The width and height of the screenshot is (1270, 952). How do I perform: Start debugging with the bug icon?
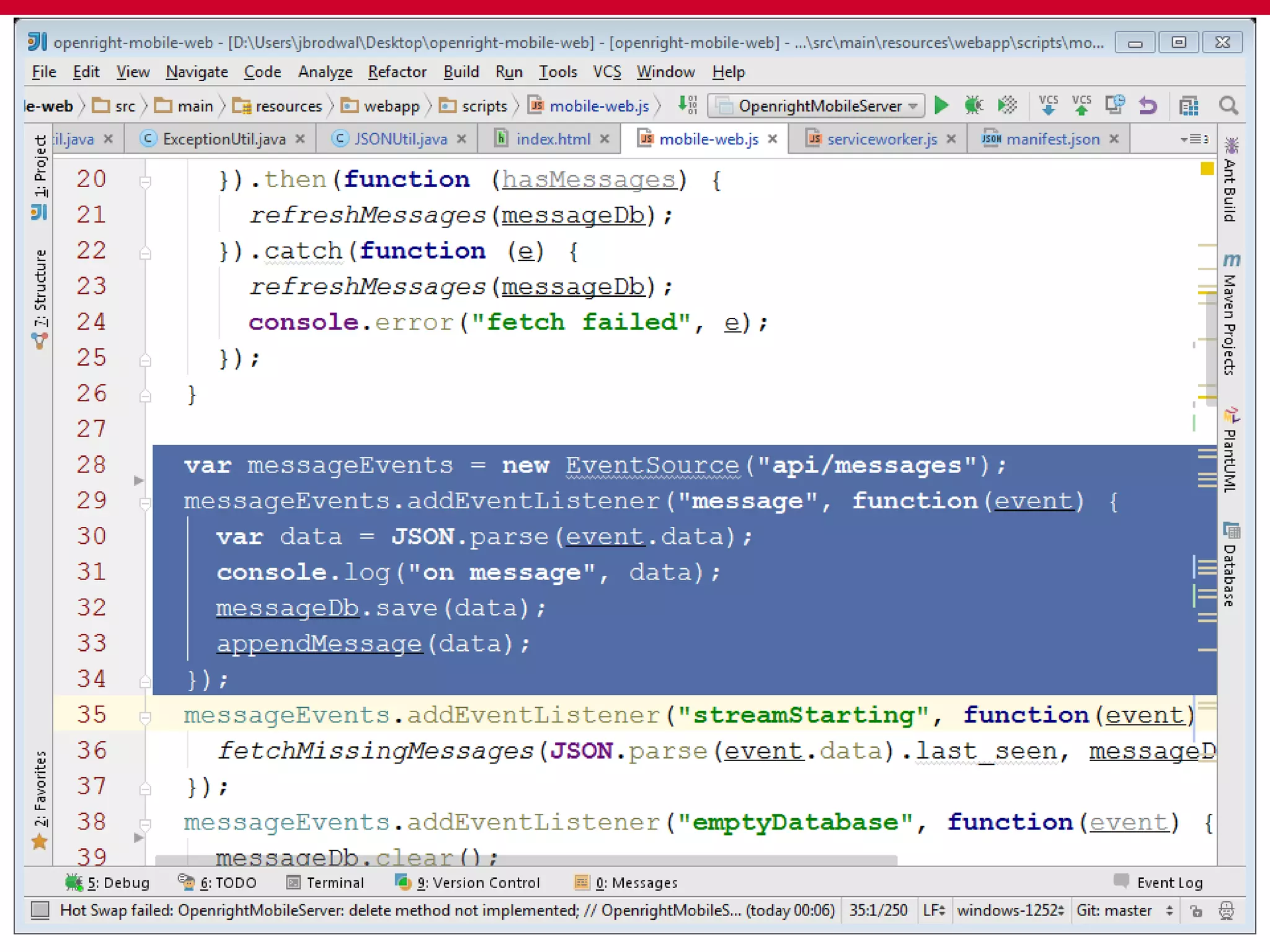click(x=974, y=106)
